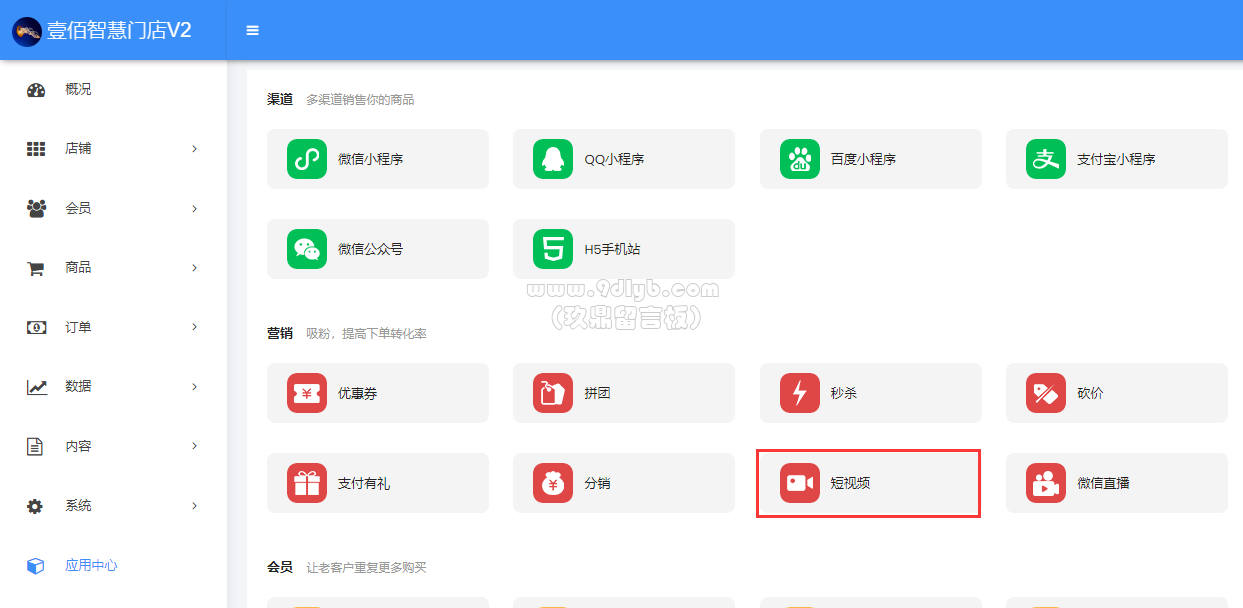The image size is (1243, 608).
Task: Click the 店铺 grid icon
Action: point(36,149)
